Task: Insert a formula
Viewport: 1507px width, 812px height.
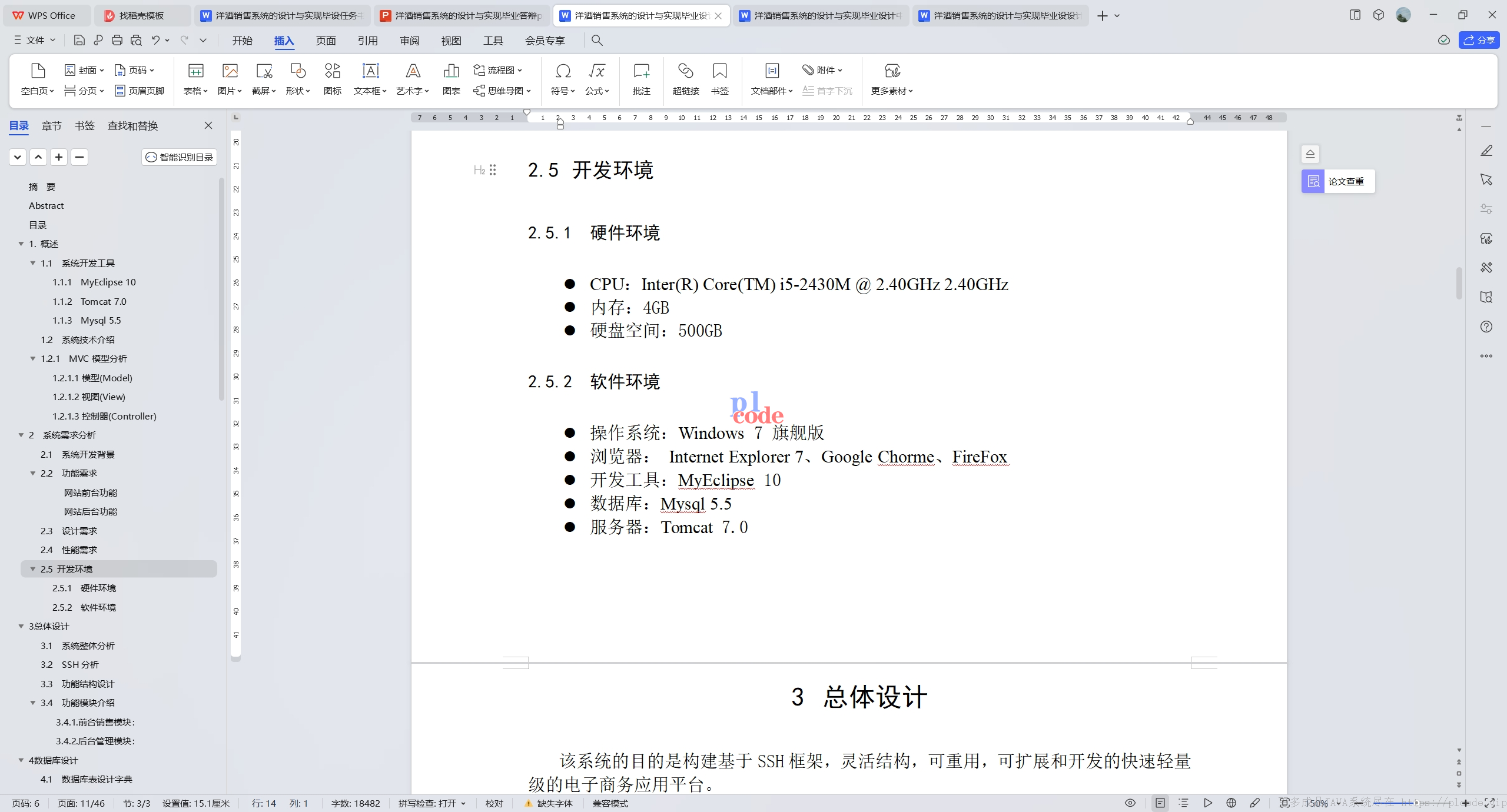Action: click(x=597, y=79)
